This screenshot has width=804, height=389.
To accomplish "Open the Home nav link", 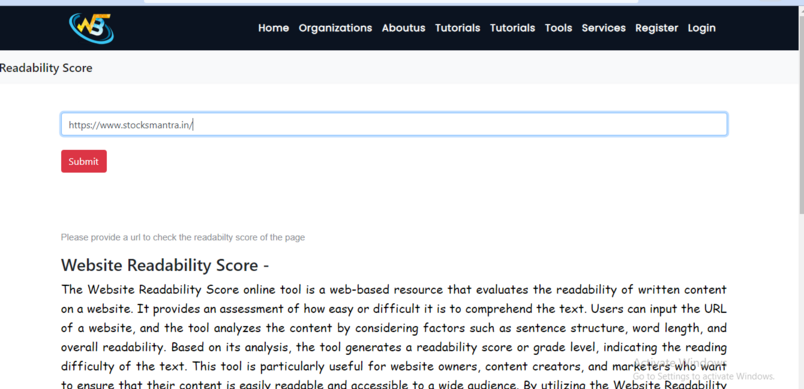I will point(273,28).
